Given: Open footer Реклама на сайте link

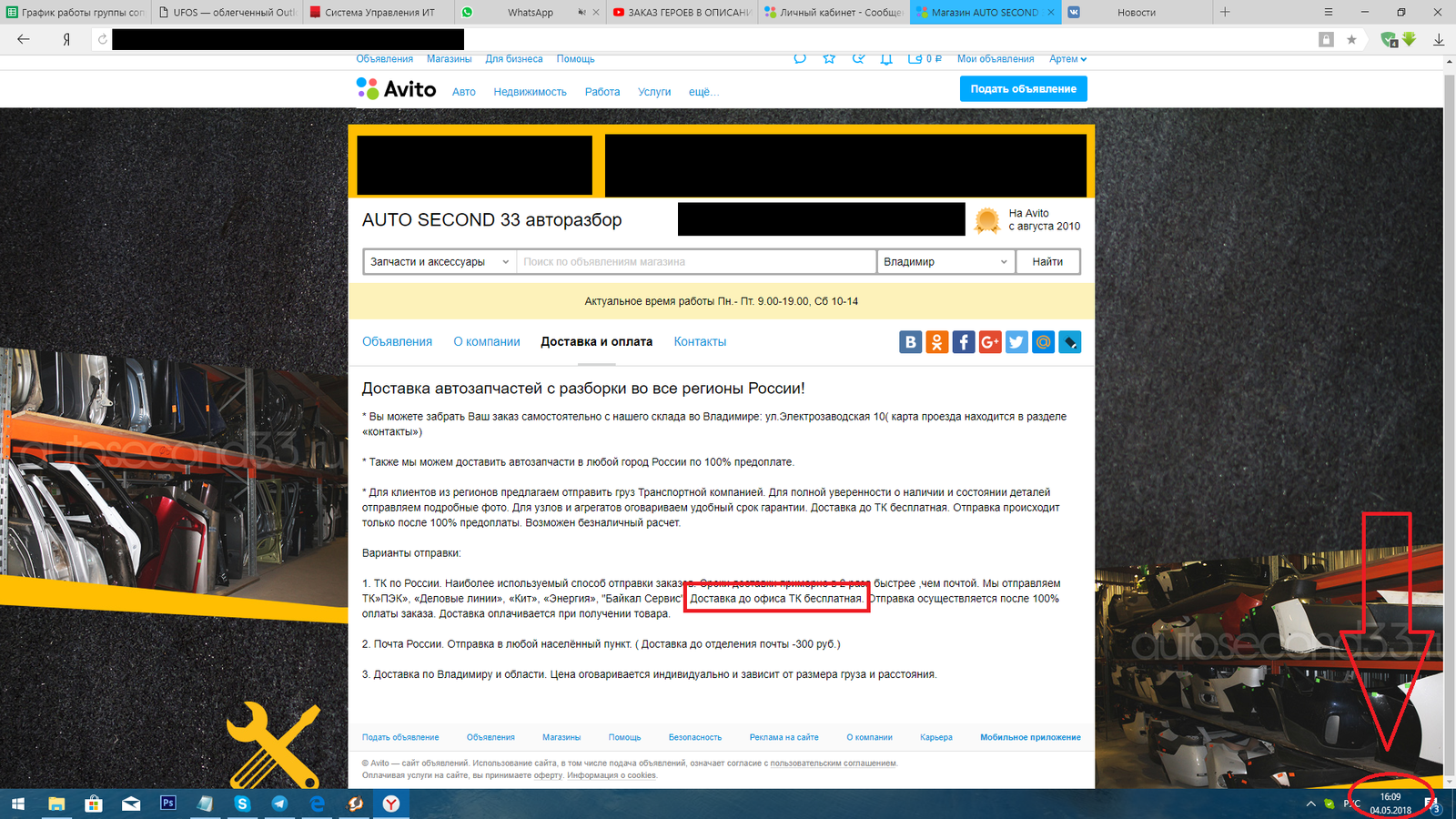Looking at the screenshot, I should click(x=784, y=737).
